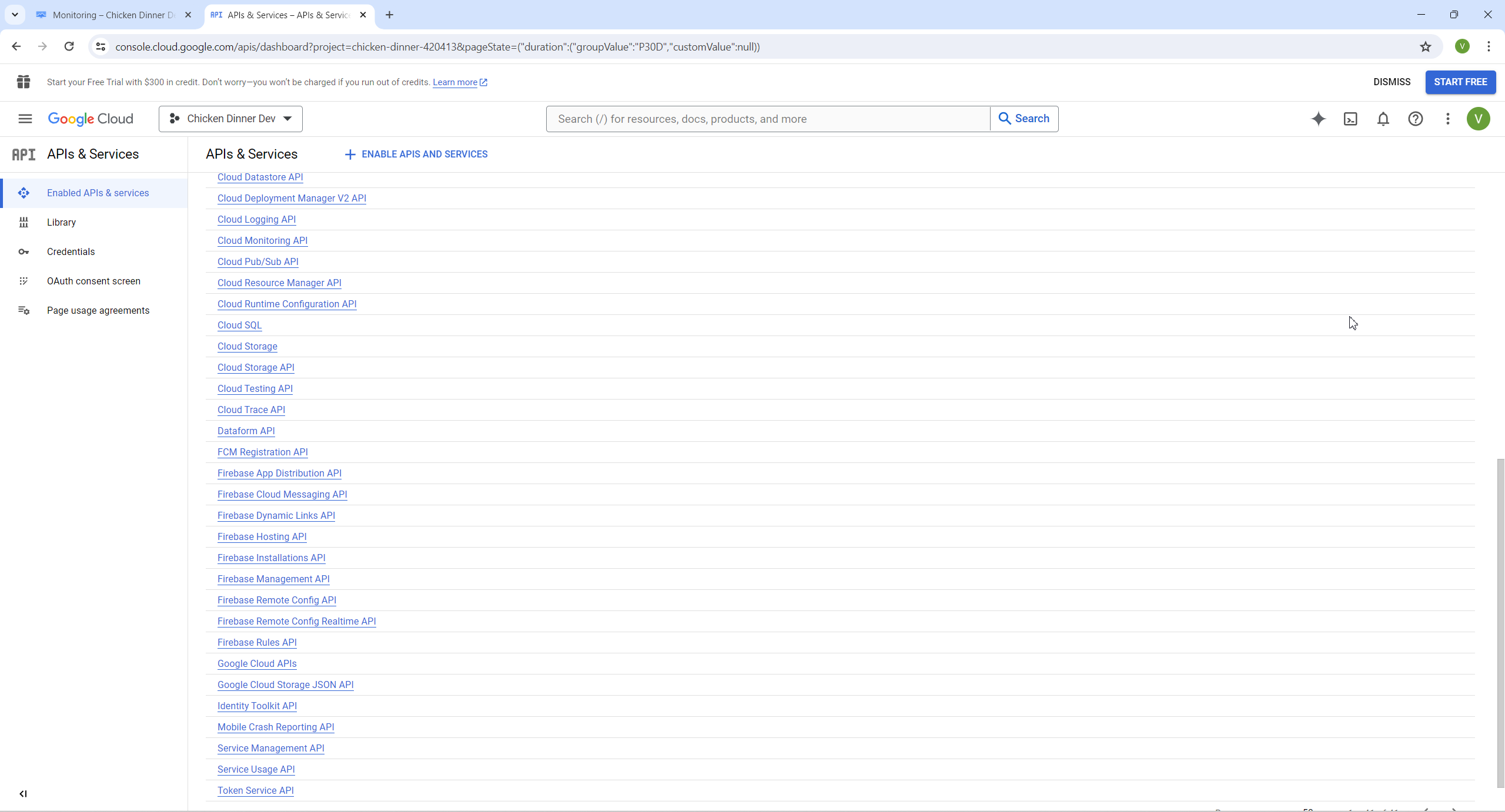Open the notifications bell
This screenshot has width=1505, height=812.
pyautogui.click(x=1383, y=119)
